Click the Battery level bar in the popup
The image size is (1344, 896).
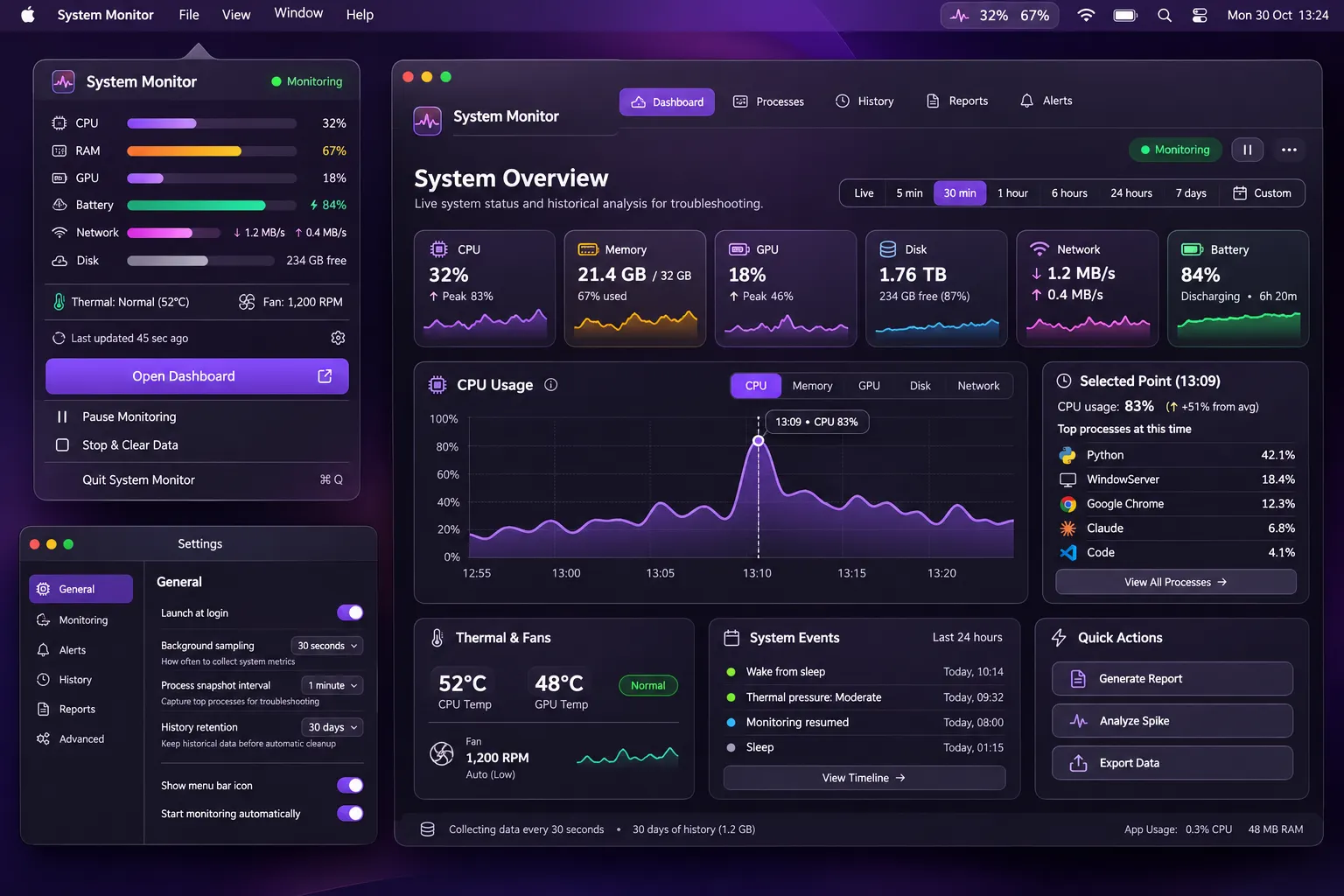[212, 206]
